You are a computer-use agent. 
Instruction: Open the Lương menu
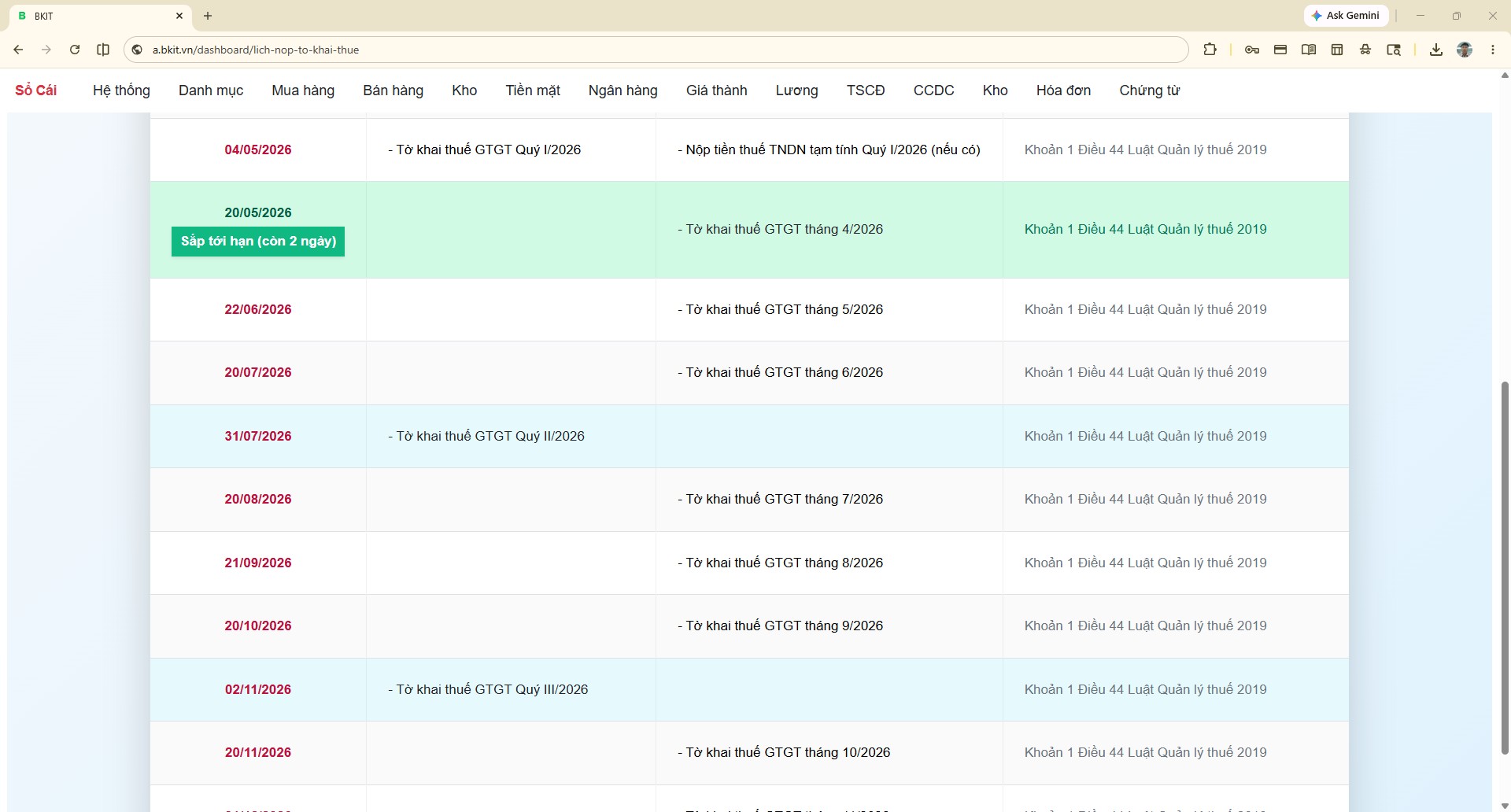[796, 90]
